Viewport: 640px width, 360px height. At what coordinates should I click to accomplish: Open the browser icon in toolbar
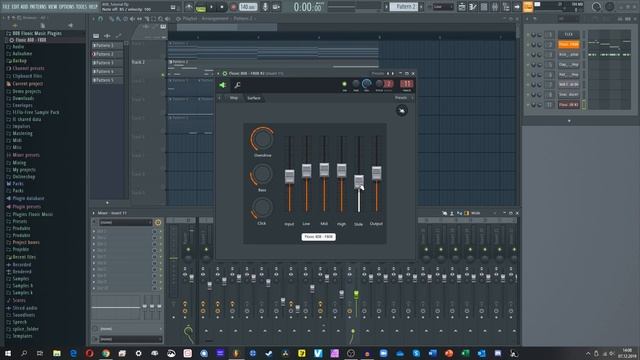click(x=506, y=7)
